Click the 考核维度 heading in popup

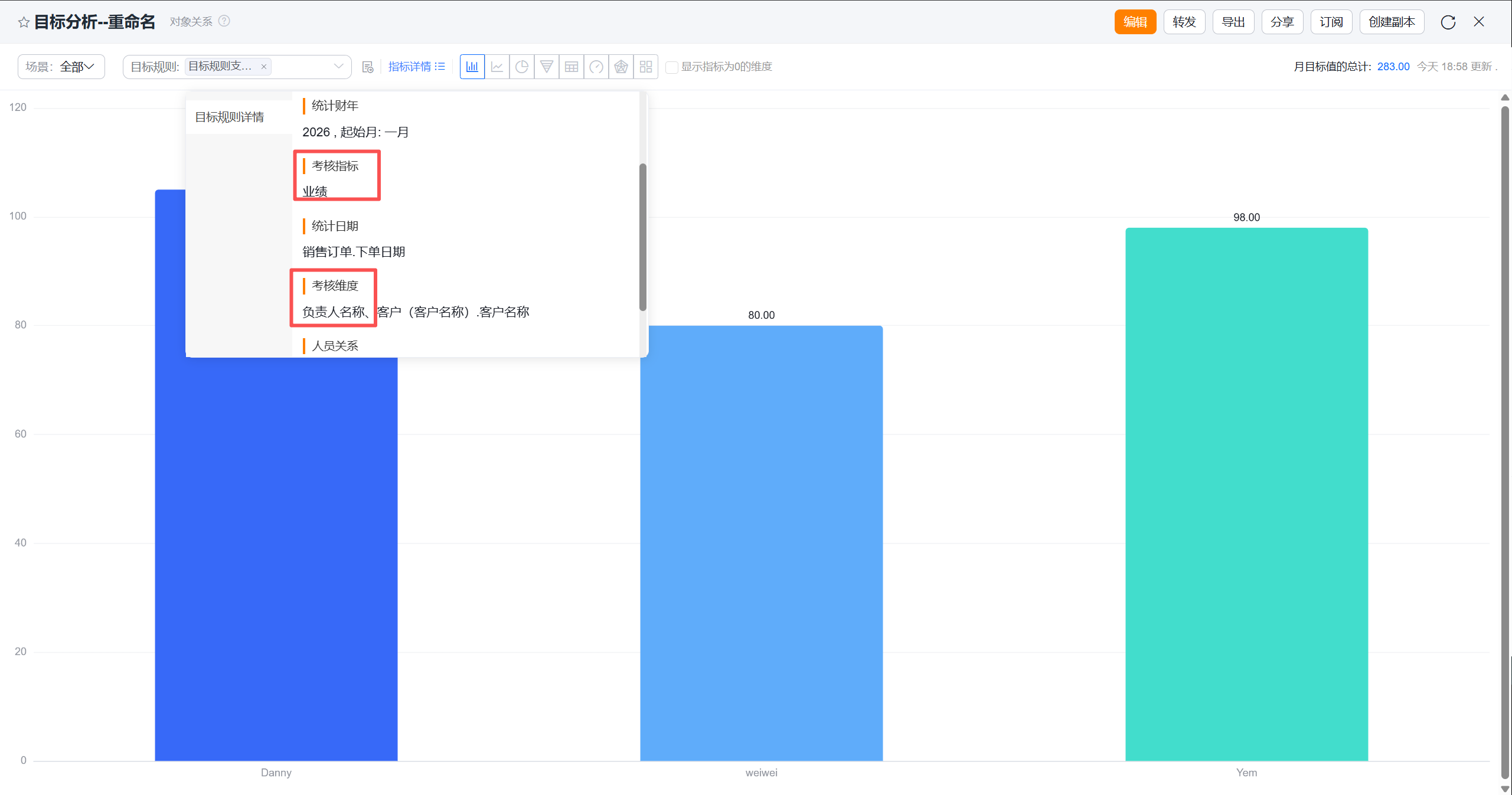coord(335,286)
